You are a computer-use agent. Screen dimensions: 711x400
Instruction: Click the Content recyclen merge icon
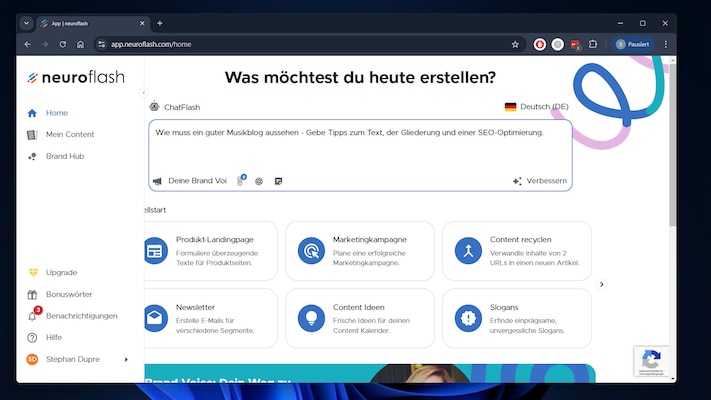pyautogui.click(x=468, y=251)
